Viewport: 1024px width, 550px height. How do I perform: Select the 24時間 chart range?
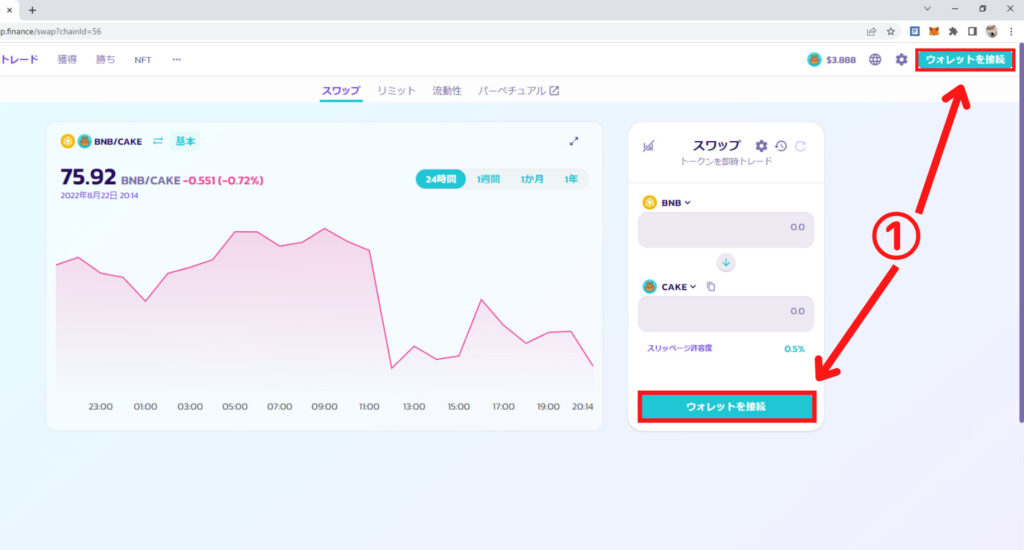tap(441, 179)
